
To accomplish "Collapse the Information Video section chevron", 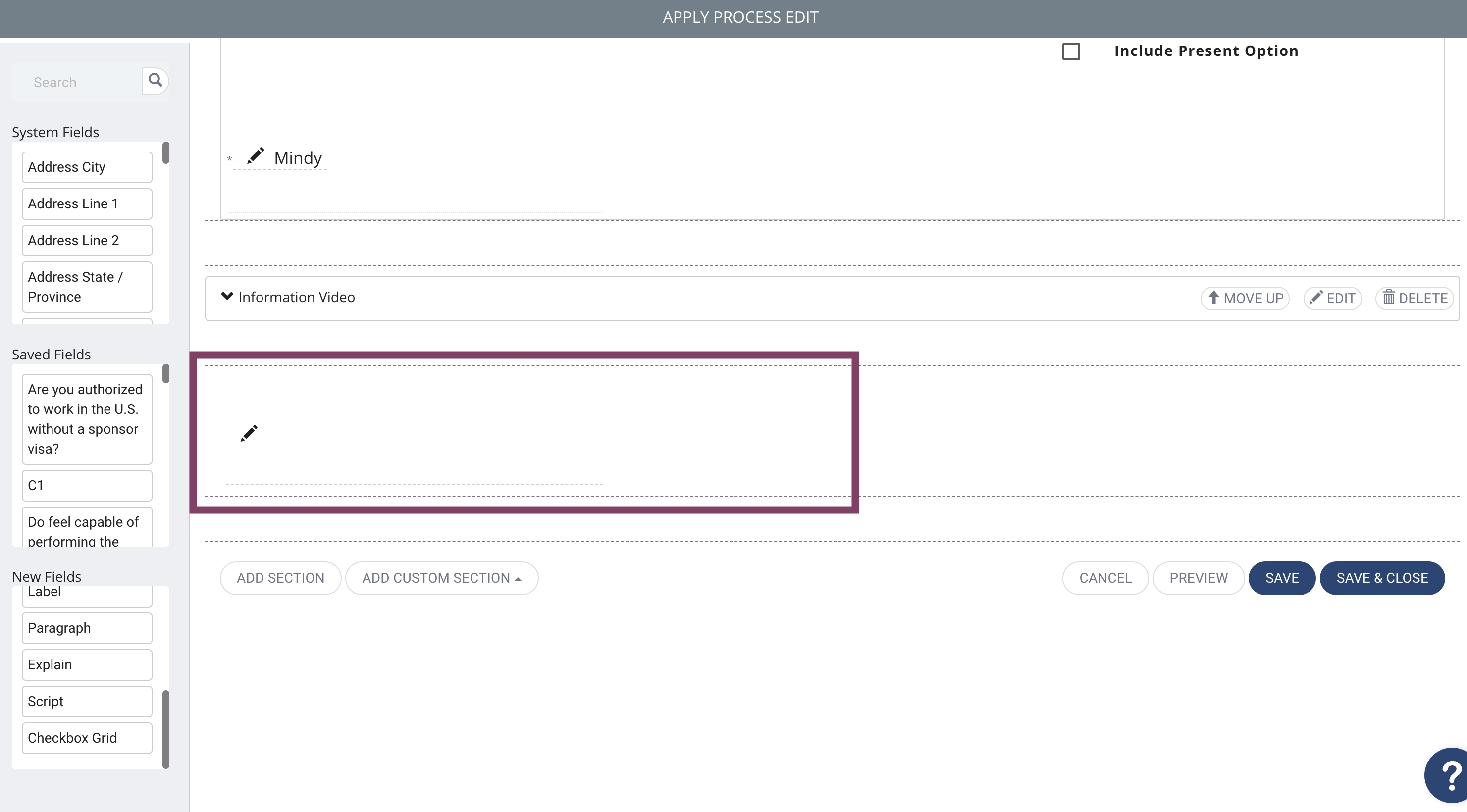I will point(227,296).
